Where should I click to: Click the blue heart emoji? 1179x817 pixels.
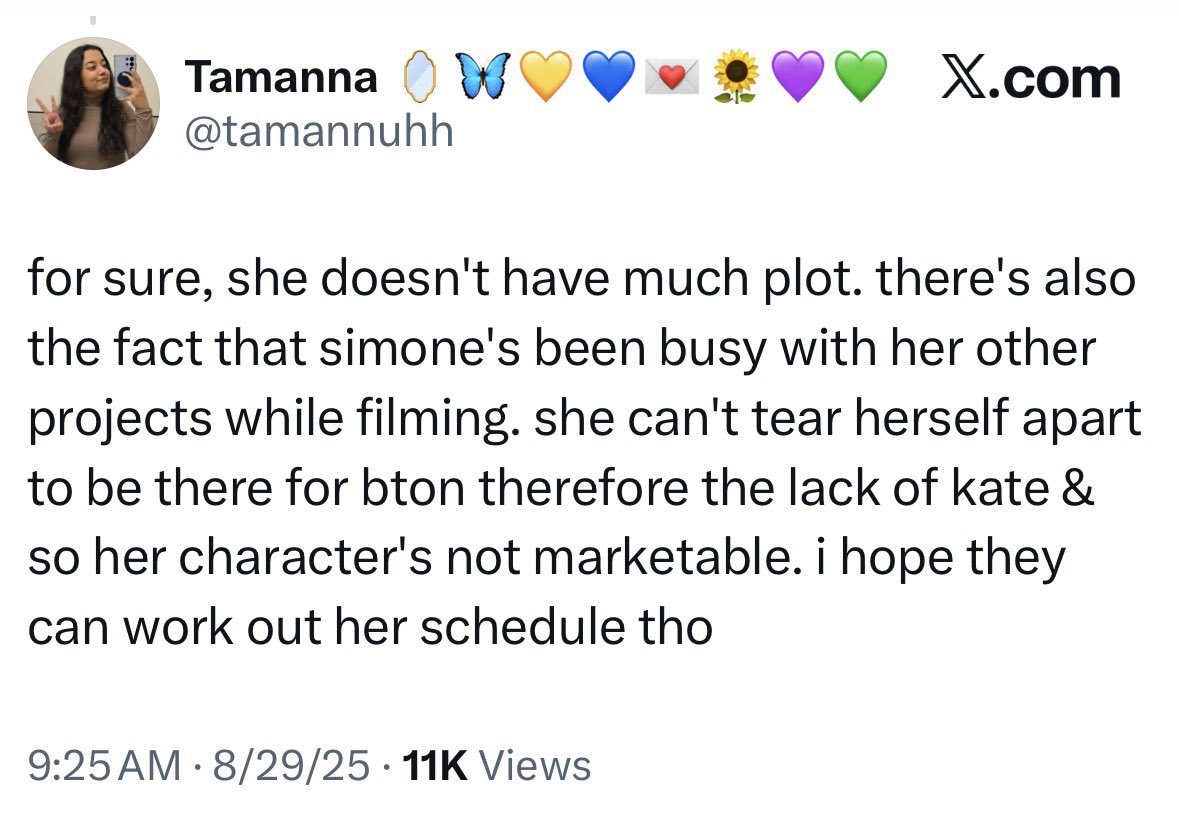point(607,79)
